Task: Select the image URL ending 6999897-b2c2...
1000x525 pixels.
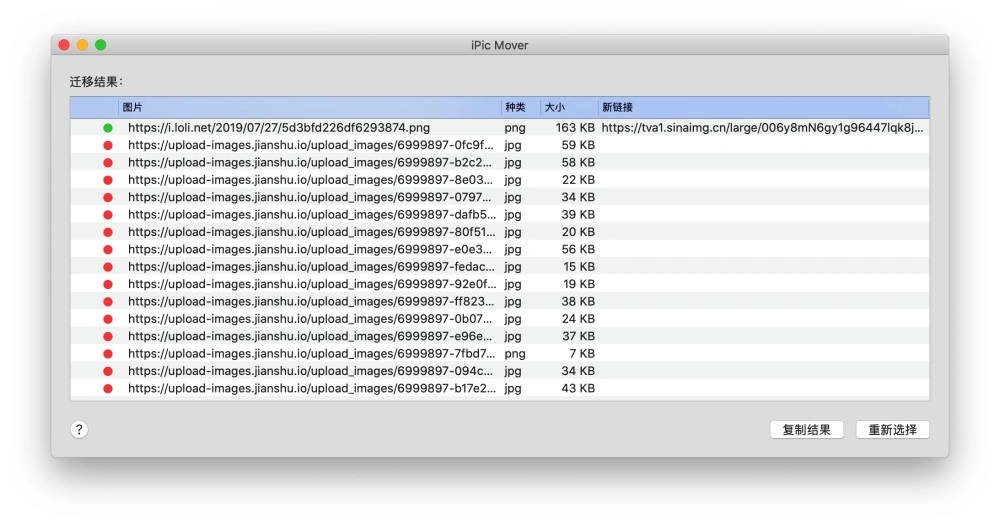Action: coord(310,162)
